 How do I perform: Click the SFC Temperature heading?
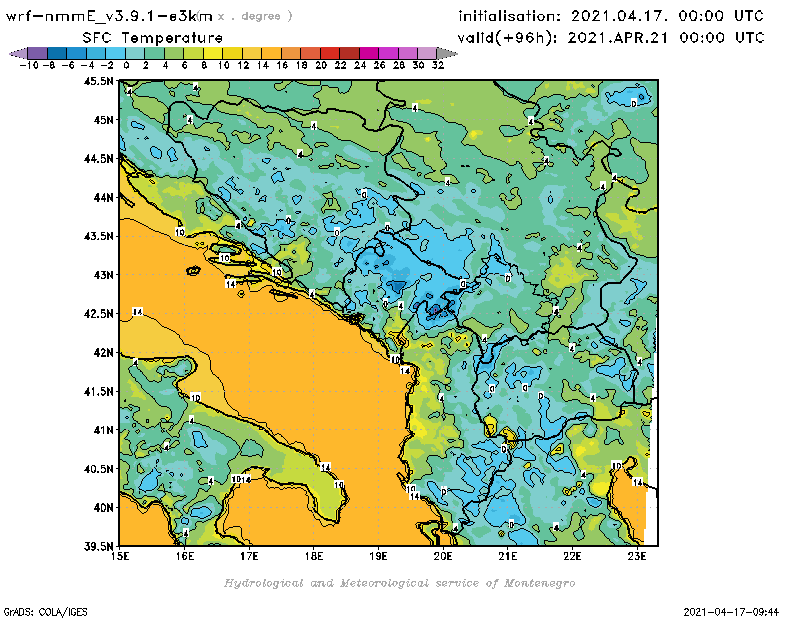click(153, 38)
